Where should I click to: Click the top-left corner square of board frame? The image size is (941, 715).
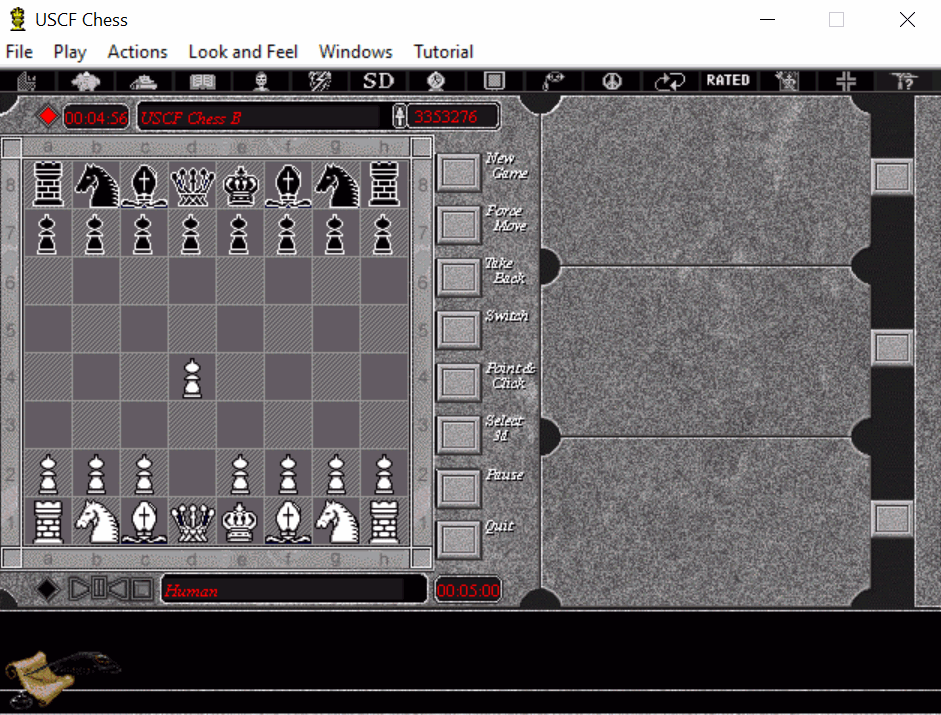click(x=11, y=147)
